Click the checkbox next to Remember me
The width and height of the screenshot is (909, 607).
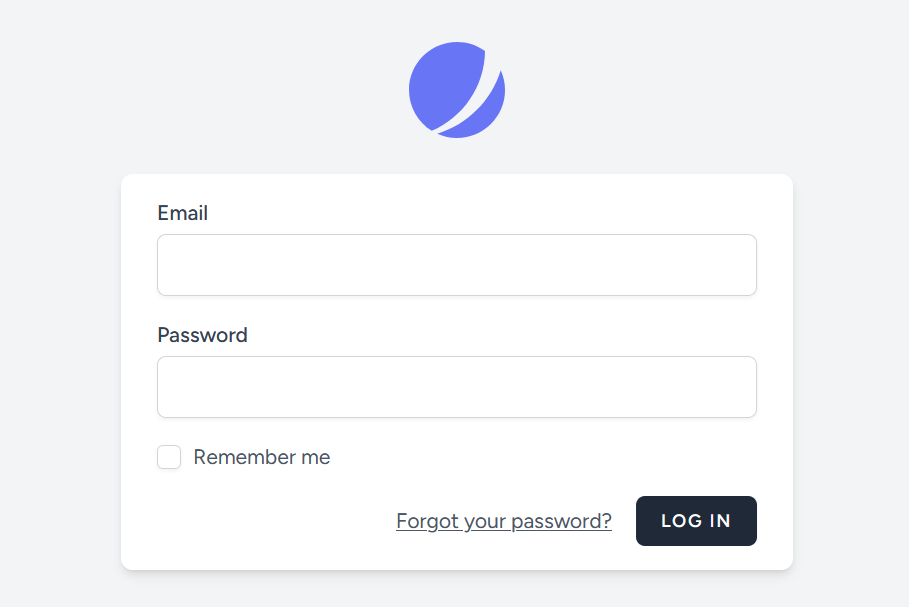point(168,457)
